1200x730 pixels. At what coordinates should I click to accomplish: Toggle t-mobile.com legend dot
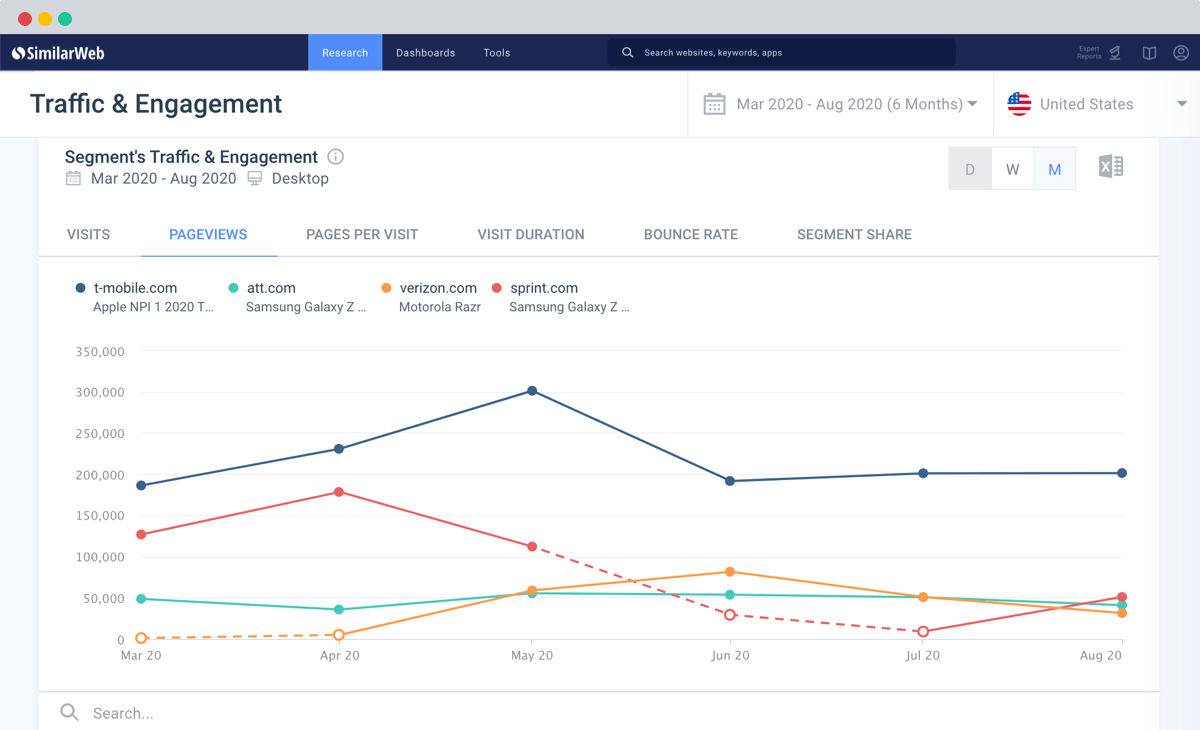[x=80, y=288]
